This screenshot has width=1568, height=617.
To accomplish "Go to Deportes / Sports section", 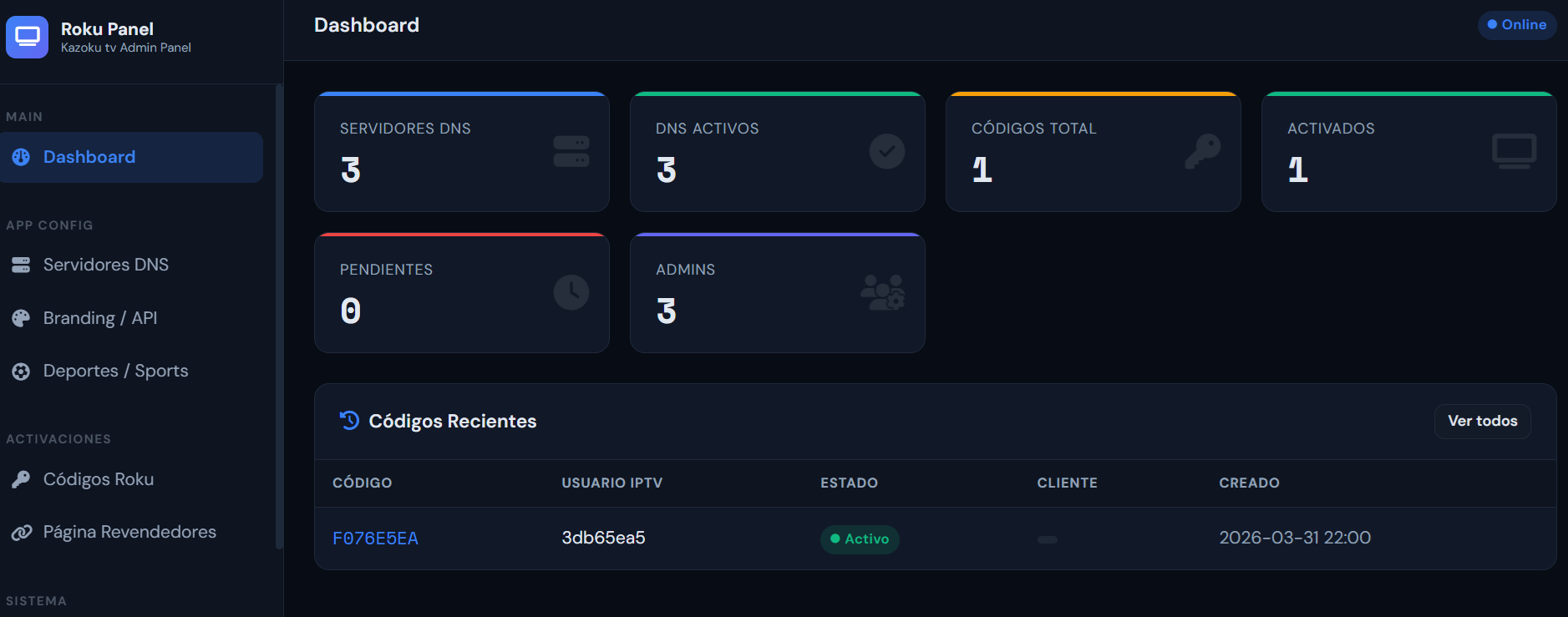I will point(115,371).
